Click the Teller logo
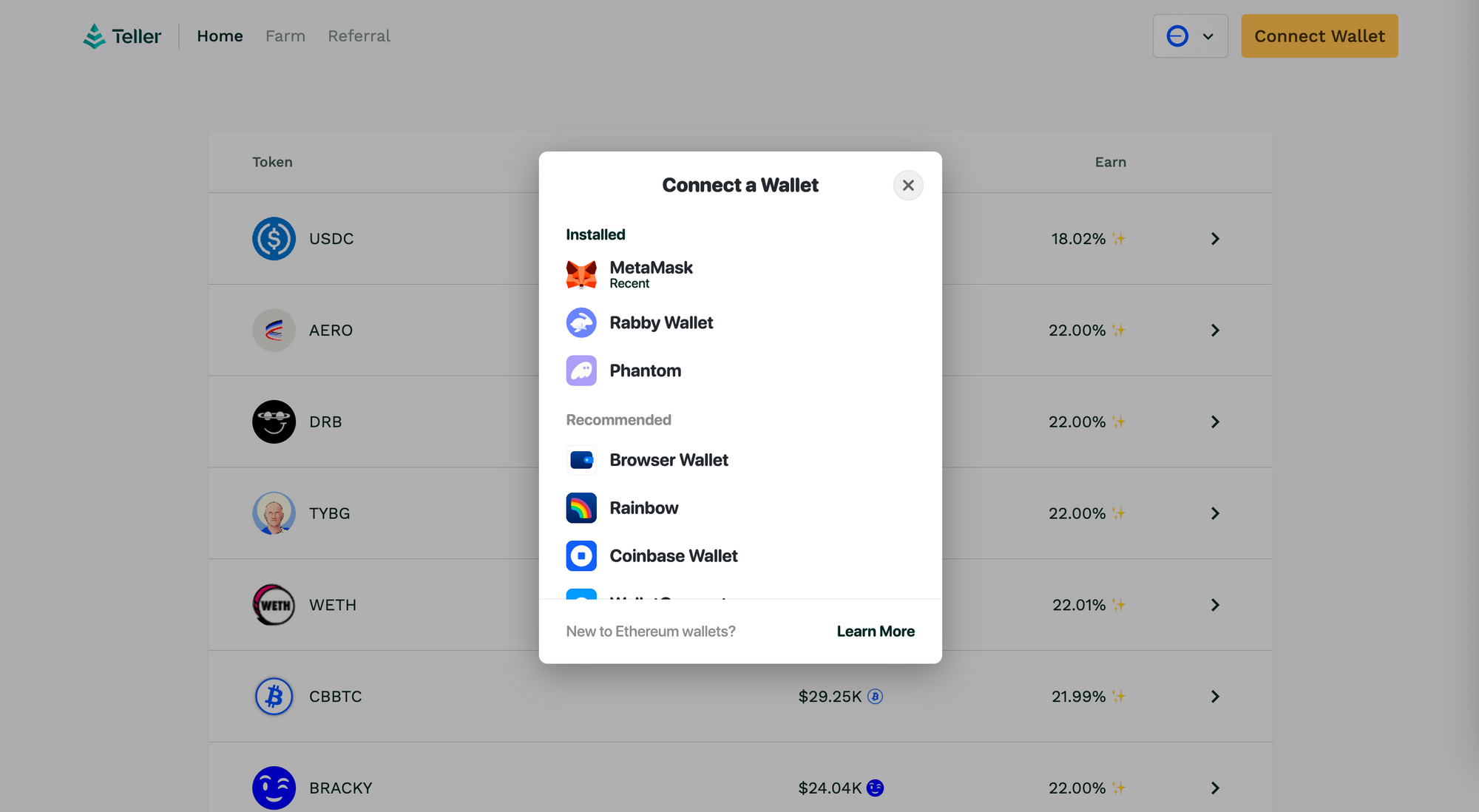The width and height of the screenshot is (1479, 812). click(122, 36)
